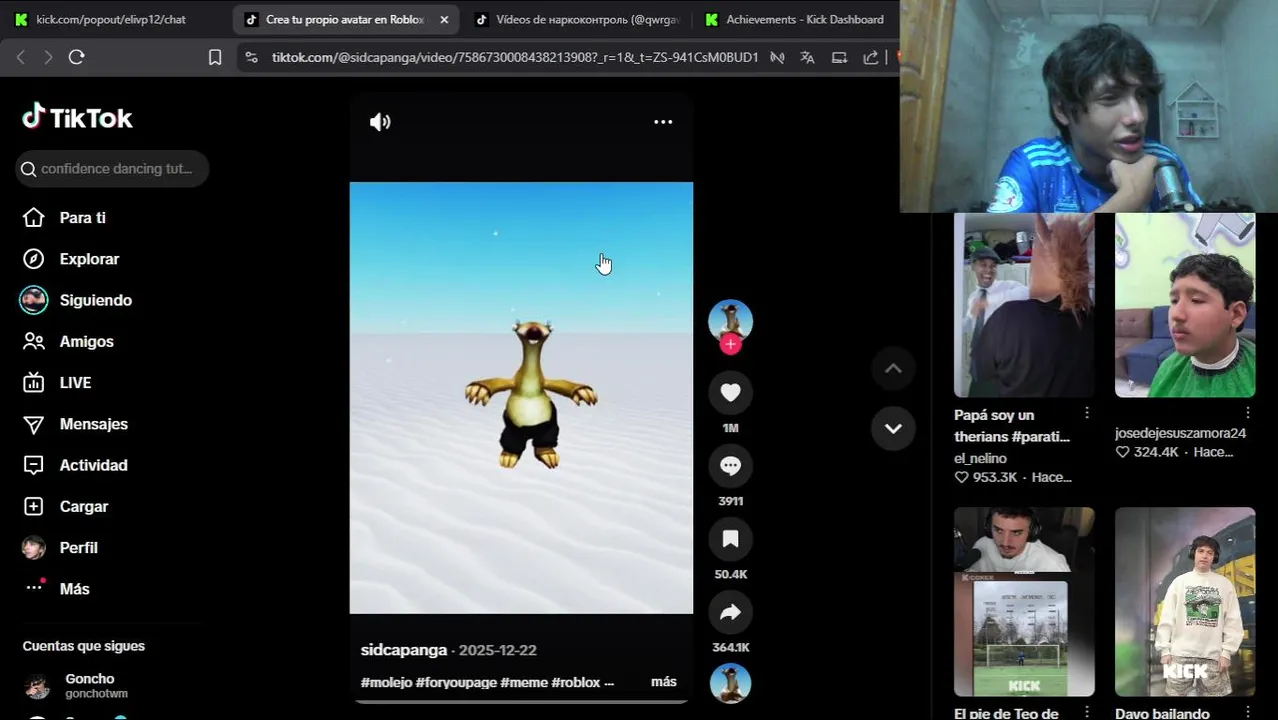Open josedejesuszamora24's video thumbnail

pyautogui.click(x=1185, y=305)
